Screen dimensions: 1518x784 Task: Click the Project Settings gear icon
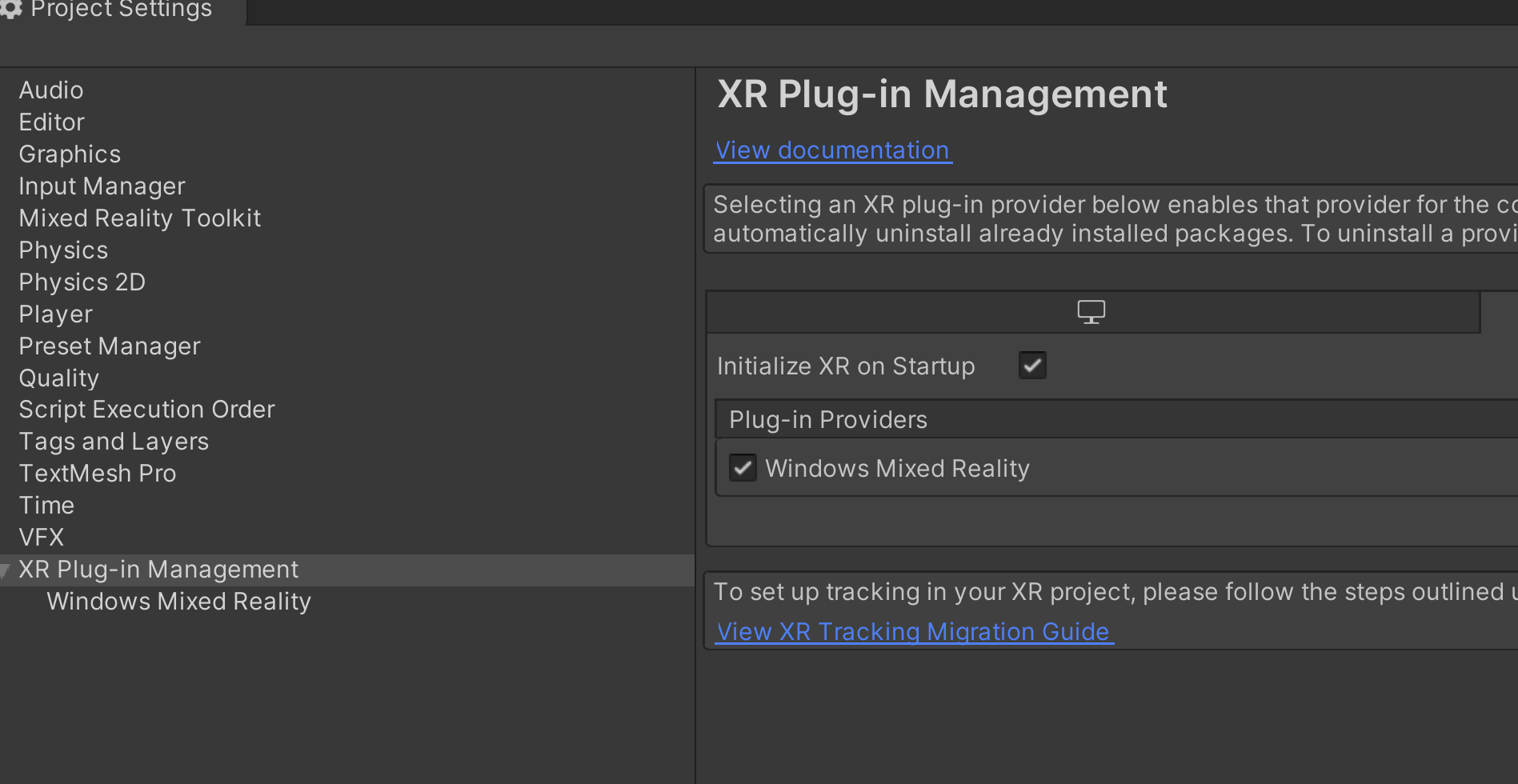click(10, 8)
